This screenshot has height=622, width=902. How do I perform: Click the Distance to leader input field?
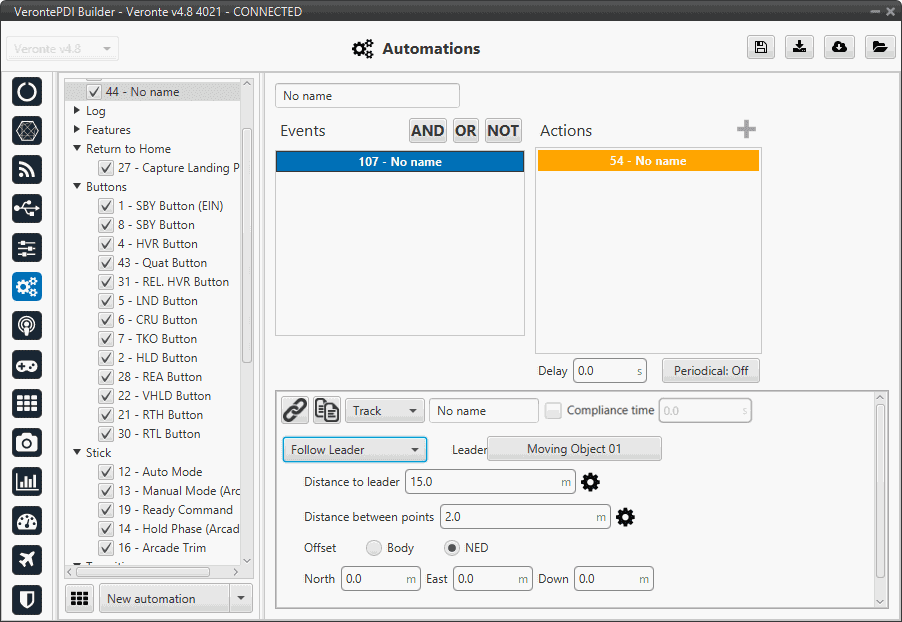click(x=482, y=482)
